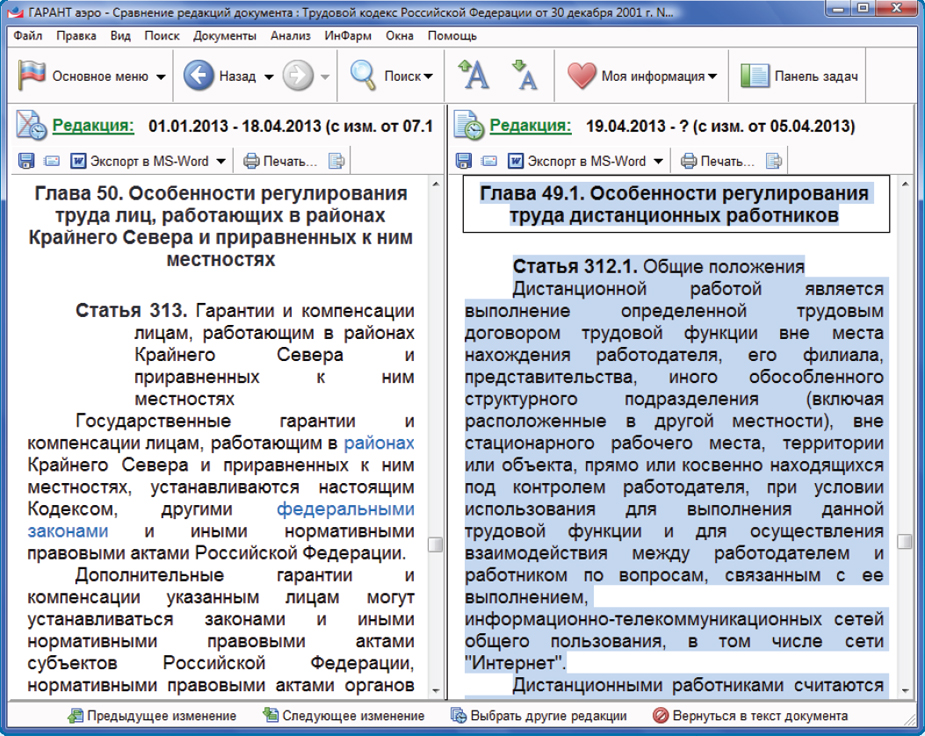Click the increase font size icon
The width and height of the screenshot is (925, 736).
473,76
